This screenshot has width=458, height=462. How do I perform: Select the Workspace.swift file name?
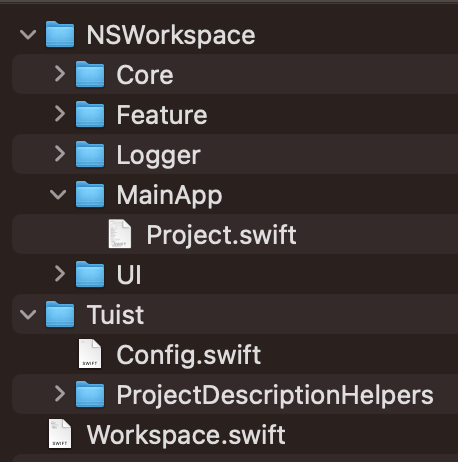coord(186,435)
